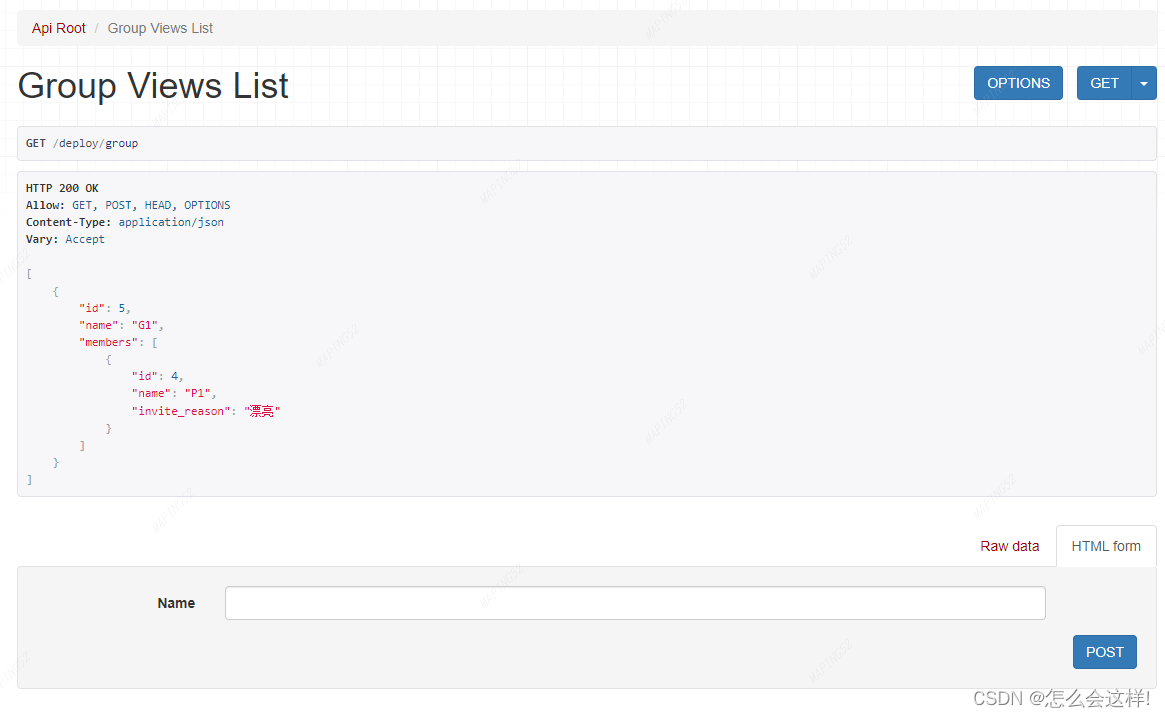Click the group id value 5
This screenshot has width=1165, height=717.
(x=122, y=308)
